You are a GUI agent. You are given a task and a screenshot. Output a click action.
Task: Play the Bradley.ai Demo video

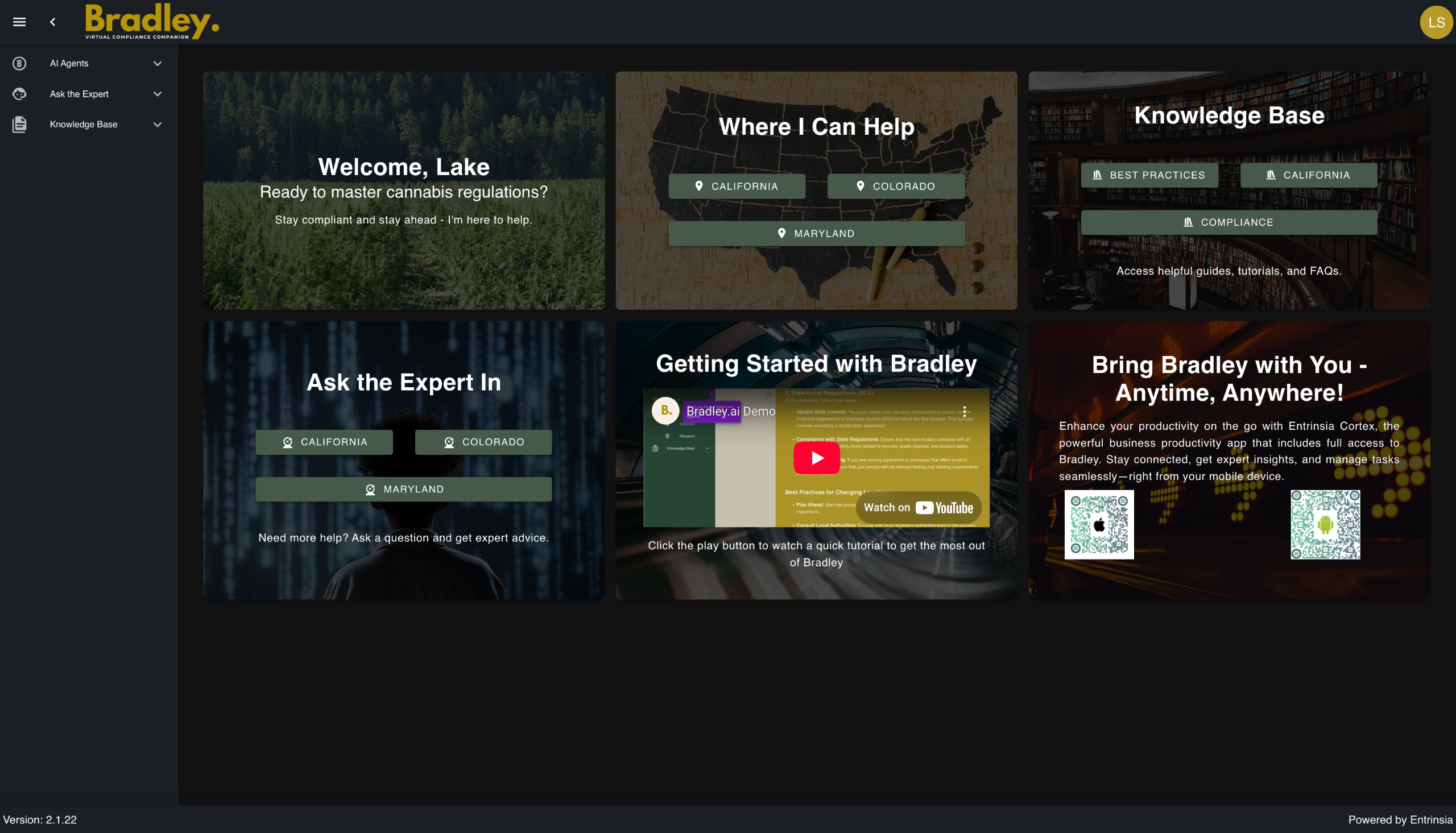816,458
